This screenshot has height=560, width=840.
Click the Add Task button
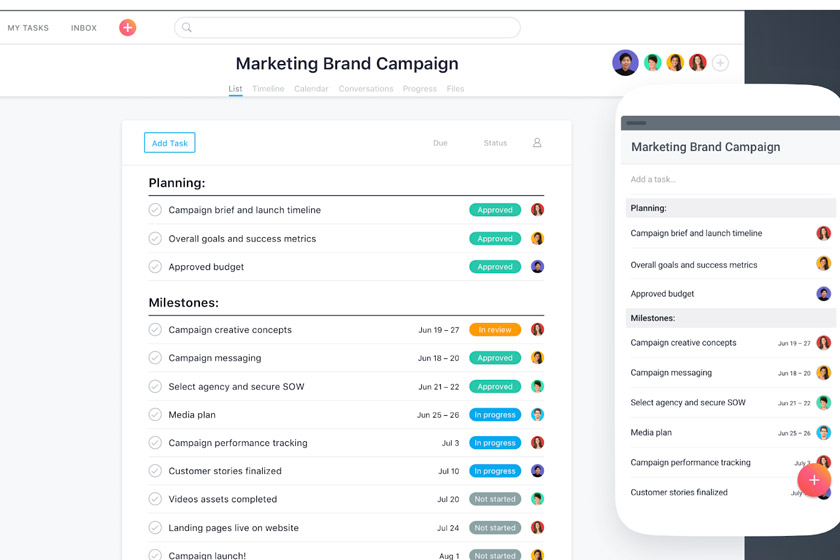[x=169, y=143]
